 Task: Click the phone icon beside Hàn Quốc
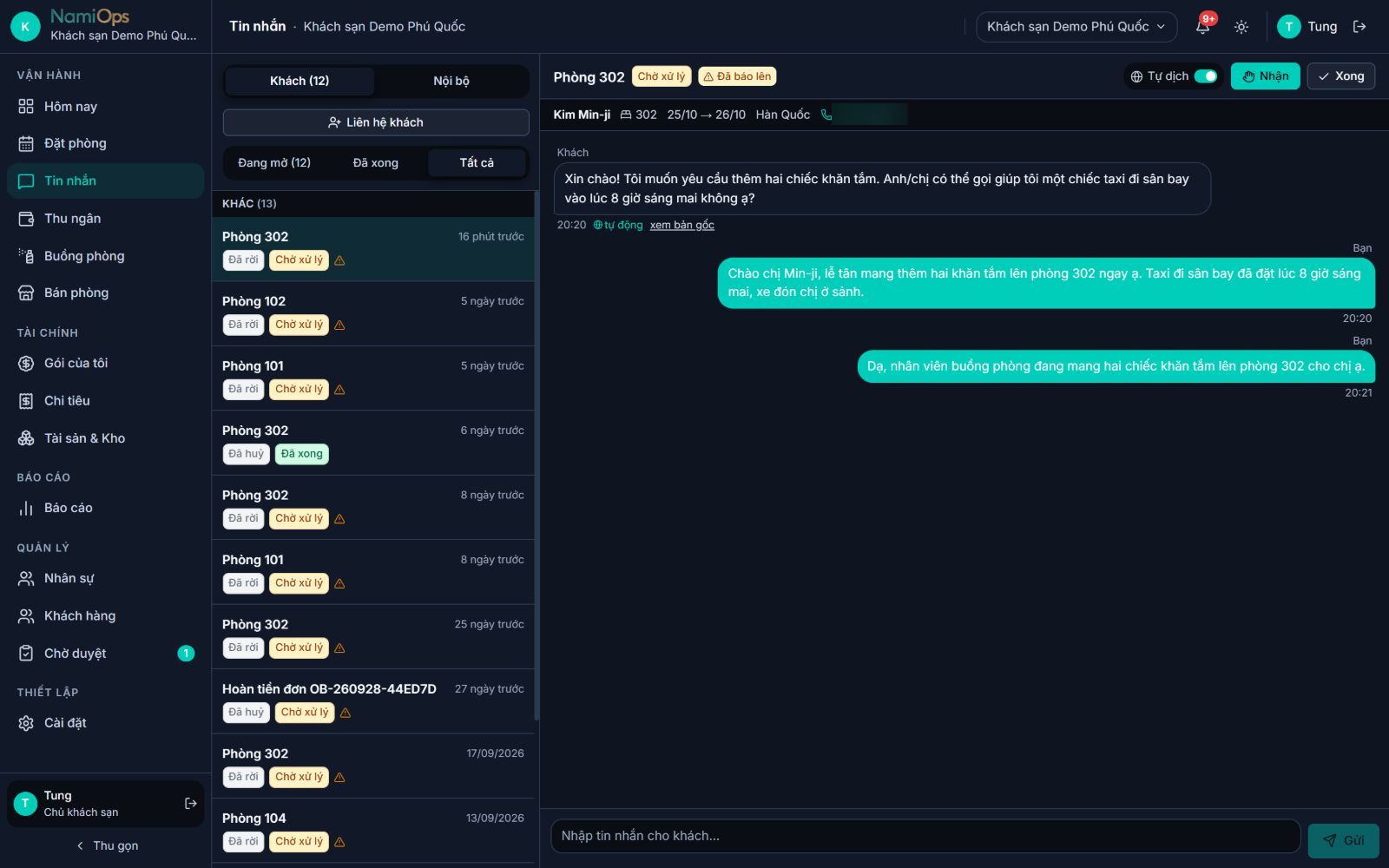click(x=826, y=115)
